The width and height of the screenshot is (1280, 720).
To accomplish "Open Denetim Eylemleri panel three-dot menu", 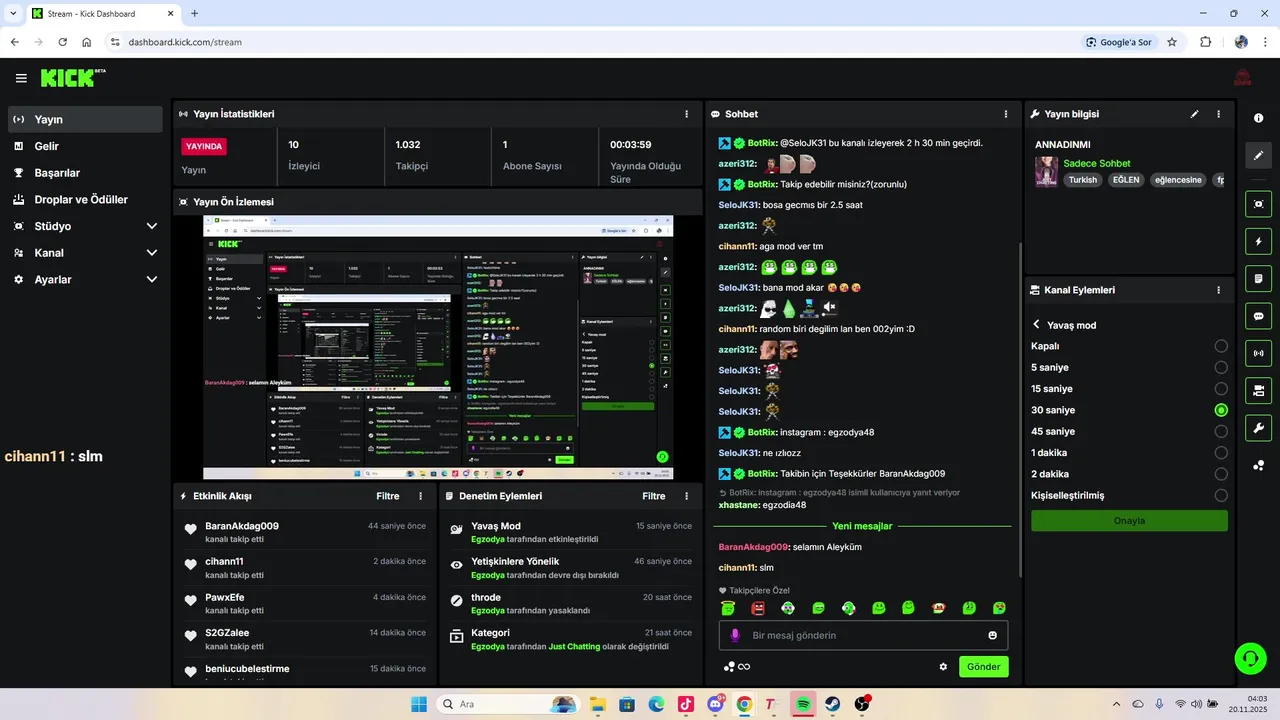I will point(686,496).
